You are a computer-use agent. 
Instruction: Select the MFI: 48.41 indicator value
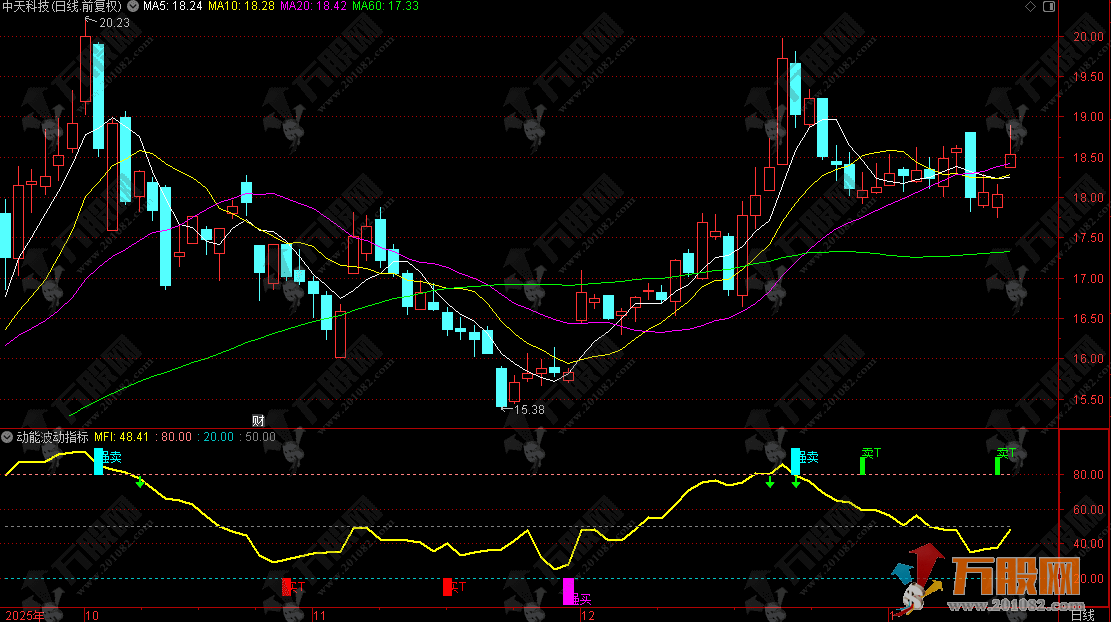pos(122,437)
